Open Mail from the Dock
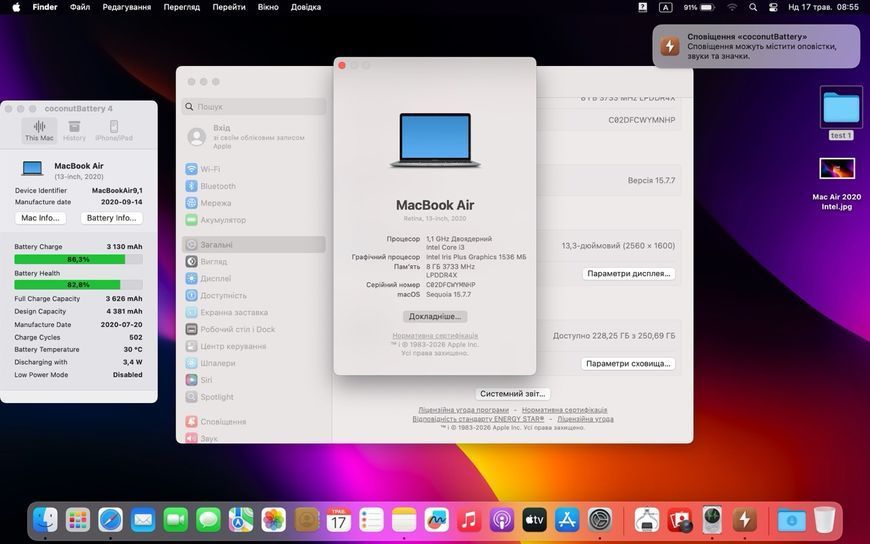The height and width of the screenshot is (544, 870). 143,520
